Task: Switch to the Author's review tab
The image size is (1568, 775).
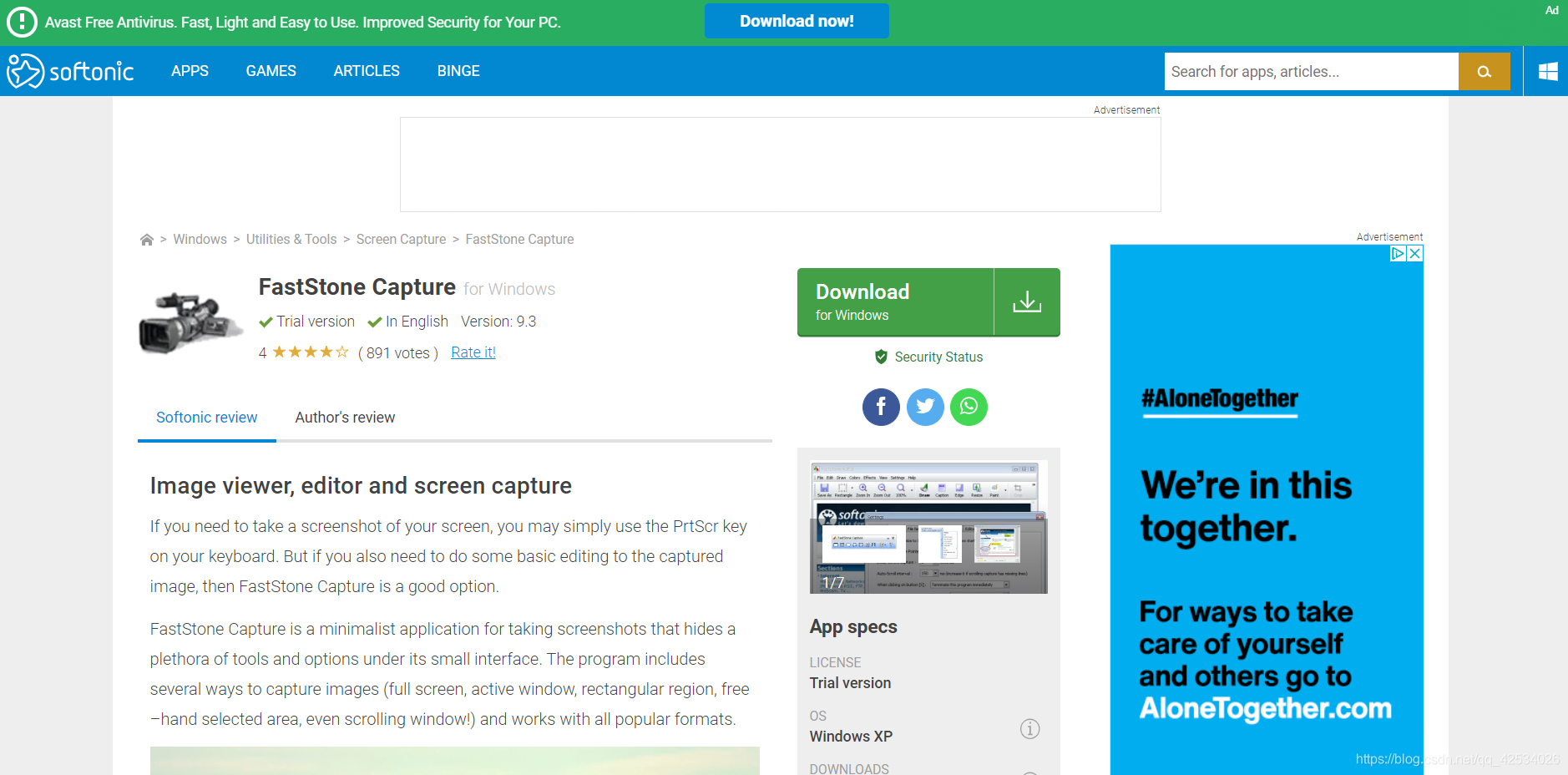Action: click(345, 418)
